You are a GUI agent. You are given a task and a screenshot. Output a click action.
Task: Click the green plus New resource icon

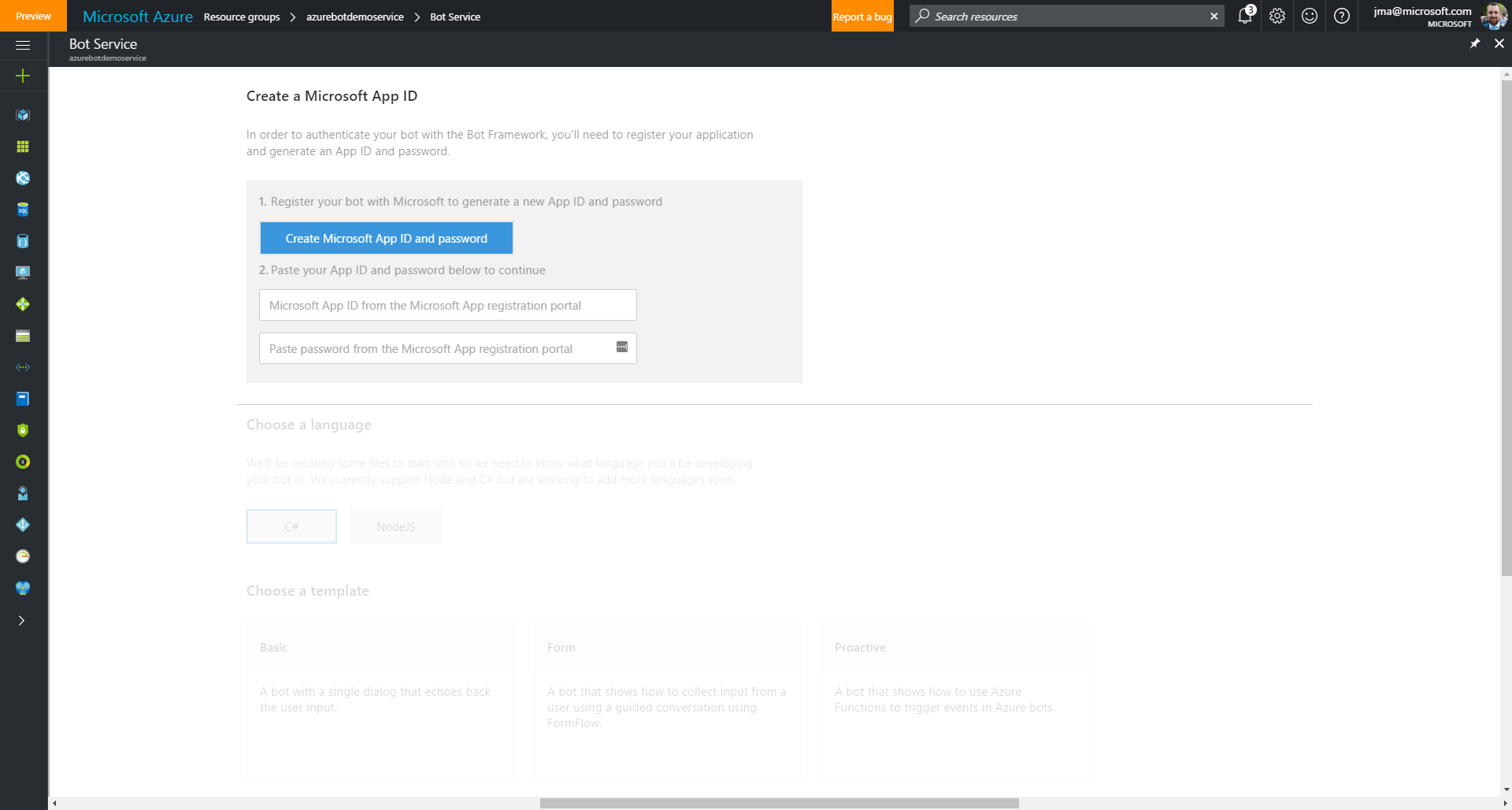tap(23, 76)
